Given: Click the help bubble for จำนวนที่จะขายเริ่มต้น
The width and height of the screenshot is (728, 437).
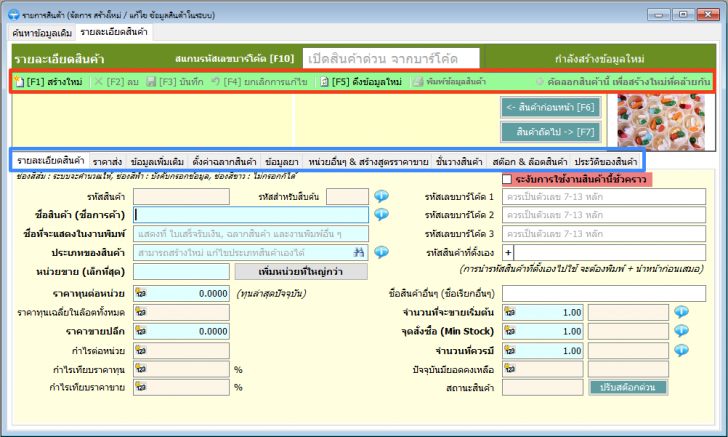Looking at the screenshot, I should tap(681, 312).
